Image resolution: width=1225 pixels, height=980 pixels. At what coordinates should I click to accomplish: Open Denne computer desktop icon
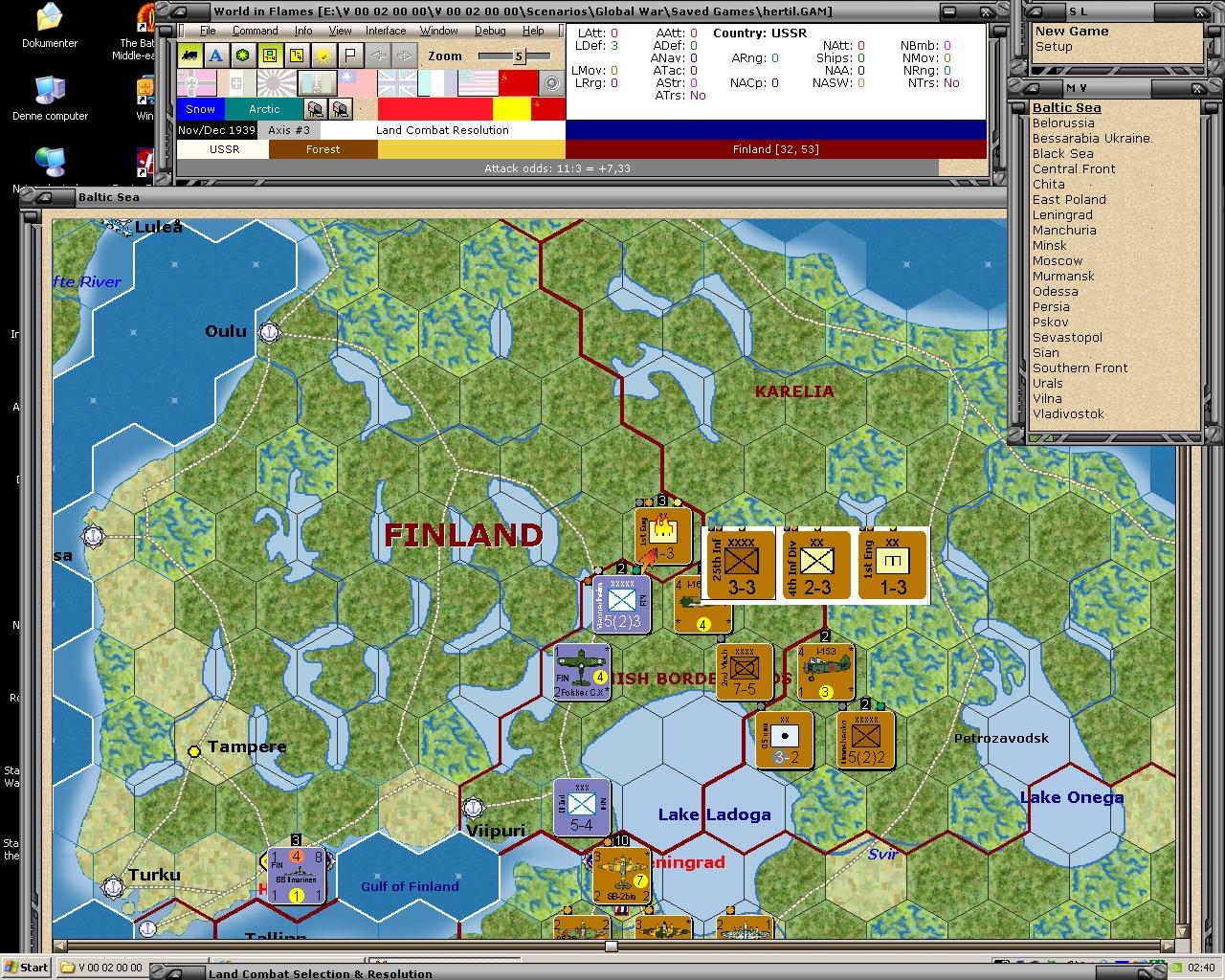(x=50, y=99)
